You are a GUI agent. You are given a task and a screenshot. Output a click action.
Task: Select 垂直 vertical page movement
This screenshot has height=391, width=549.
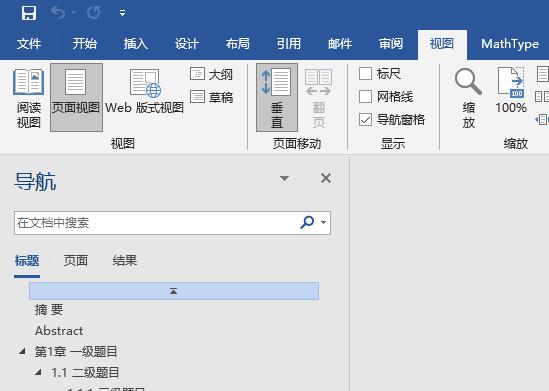click(x=277, y=97)
